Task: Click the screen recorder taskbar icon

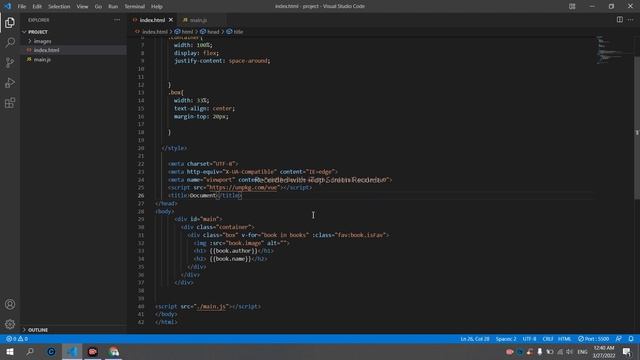Action: [x=93, y=351]
